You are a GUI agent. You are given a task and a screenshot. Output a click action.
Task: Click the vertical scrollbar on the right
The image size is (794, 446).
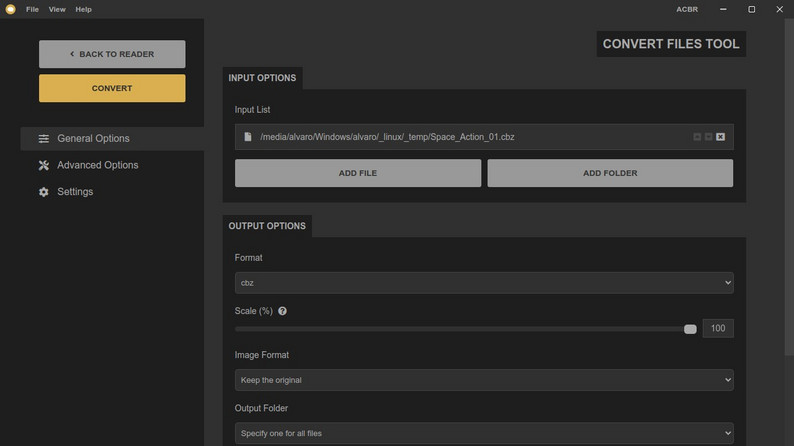(x=789, y=187)
